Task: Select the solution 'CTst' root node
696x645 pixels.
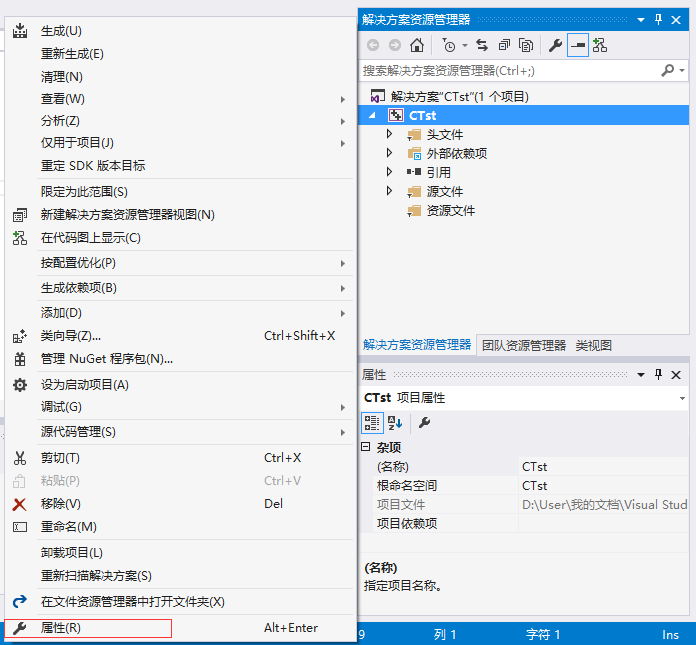Action: (x=459, y=96)
